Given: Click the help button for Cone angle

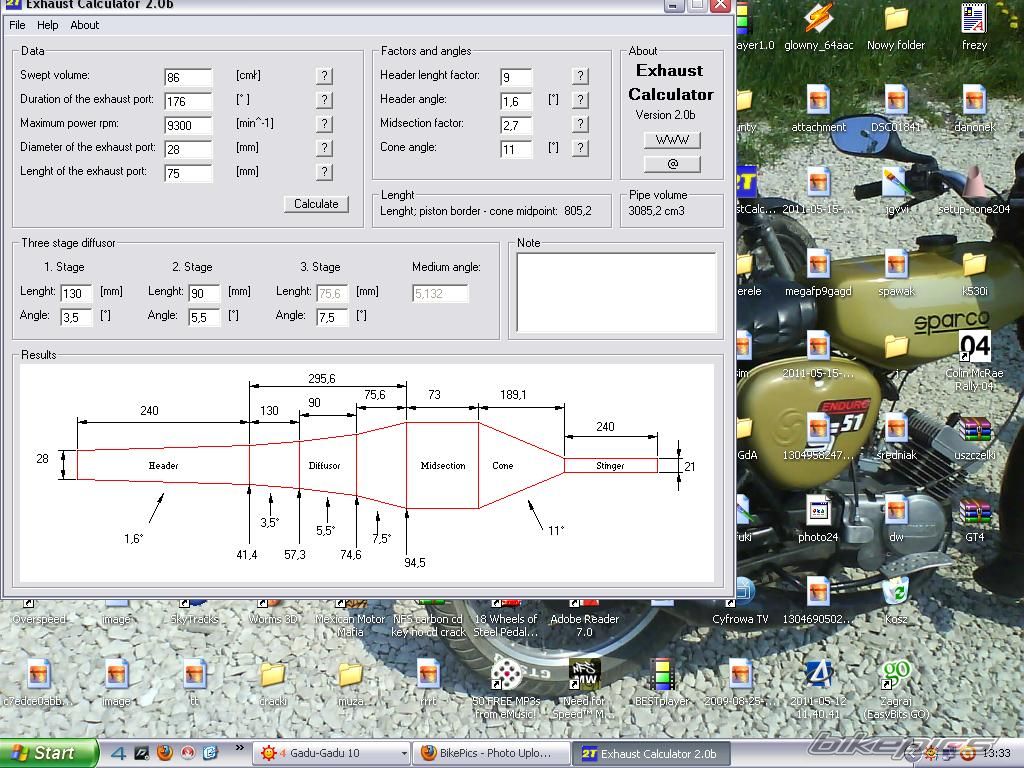Looking at the screenshot, I should [580, 148].
